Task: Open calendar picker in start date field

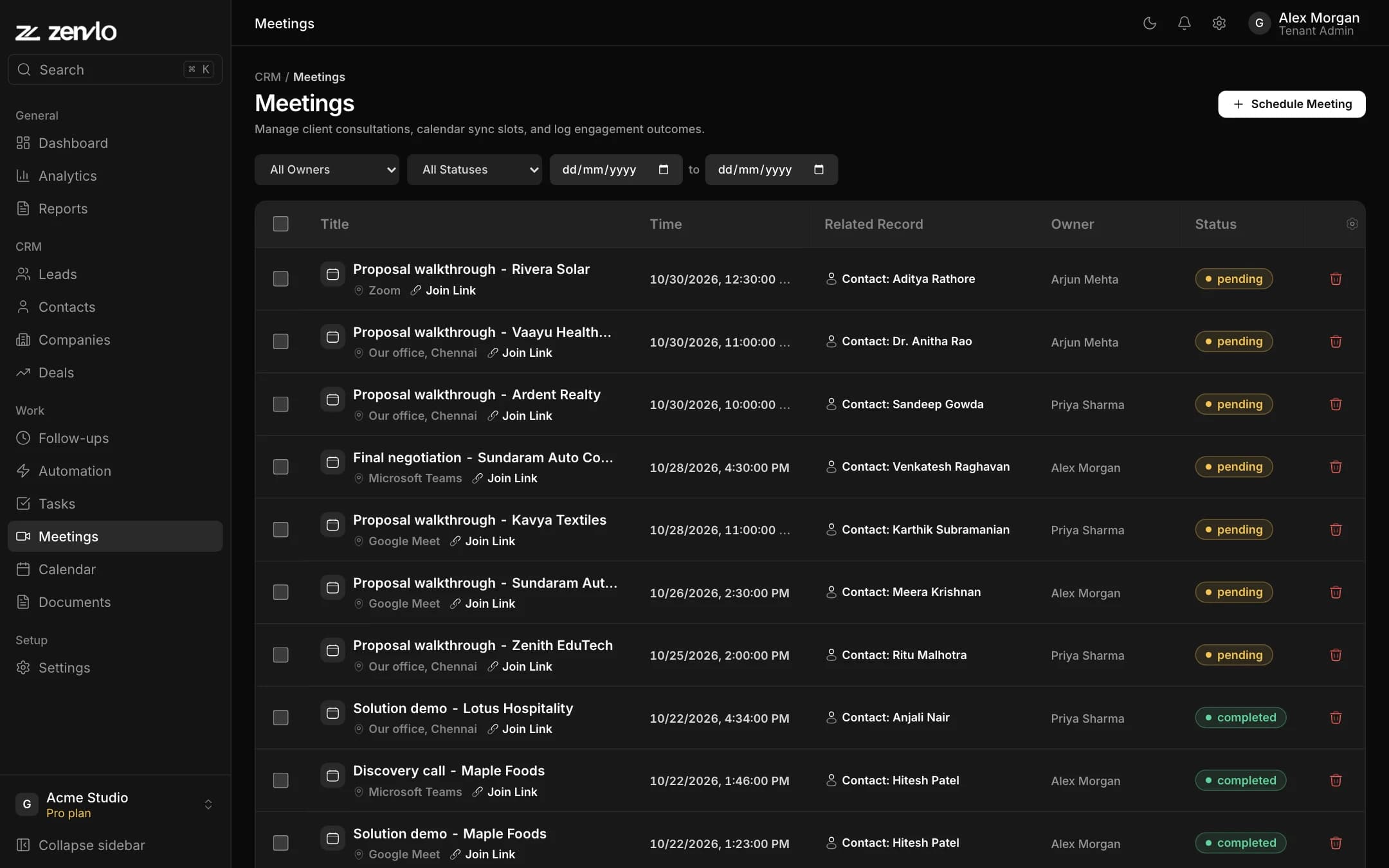Action: click(x=664, y=170)
